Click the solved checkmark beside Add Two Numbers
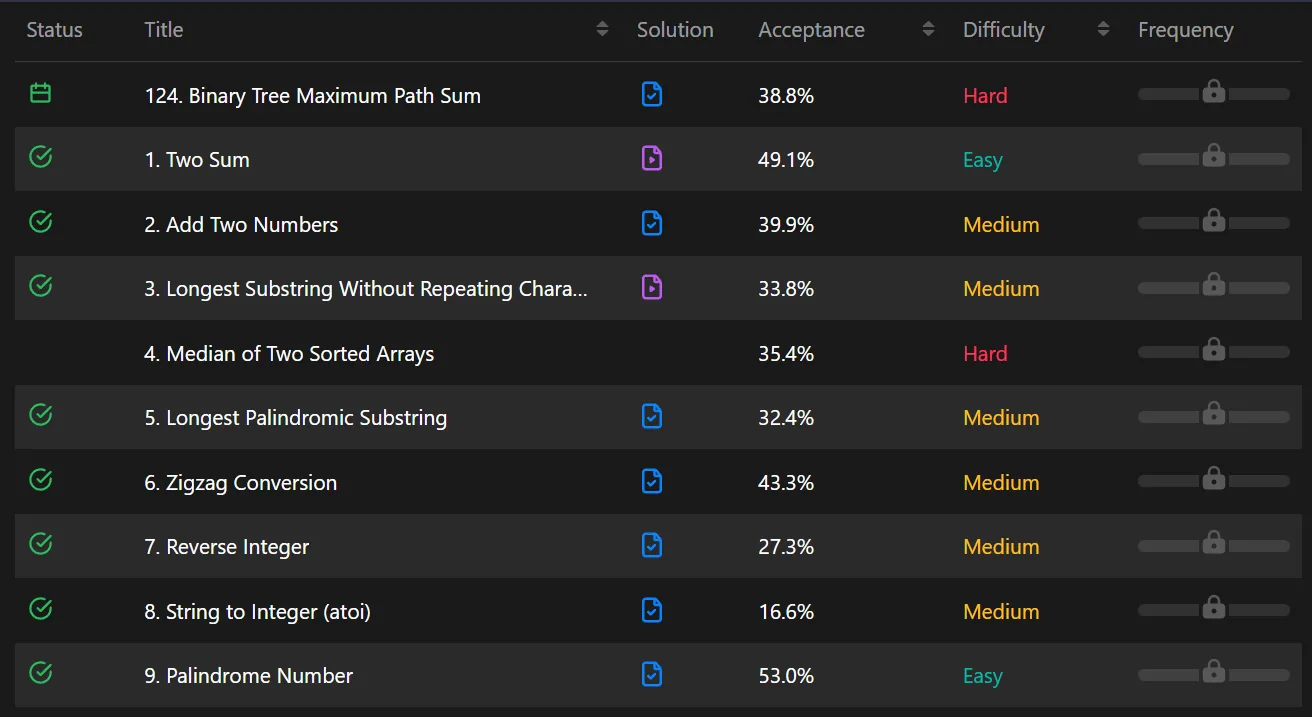Image resolution: width=1312 pixels, height=717 pixels. click(x=40, y=222)
